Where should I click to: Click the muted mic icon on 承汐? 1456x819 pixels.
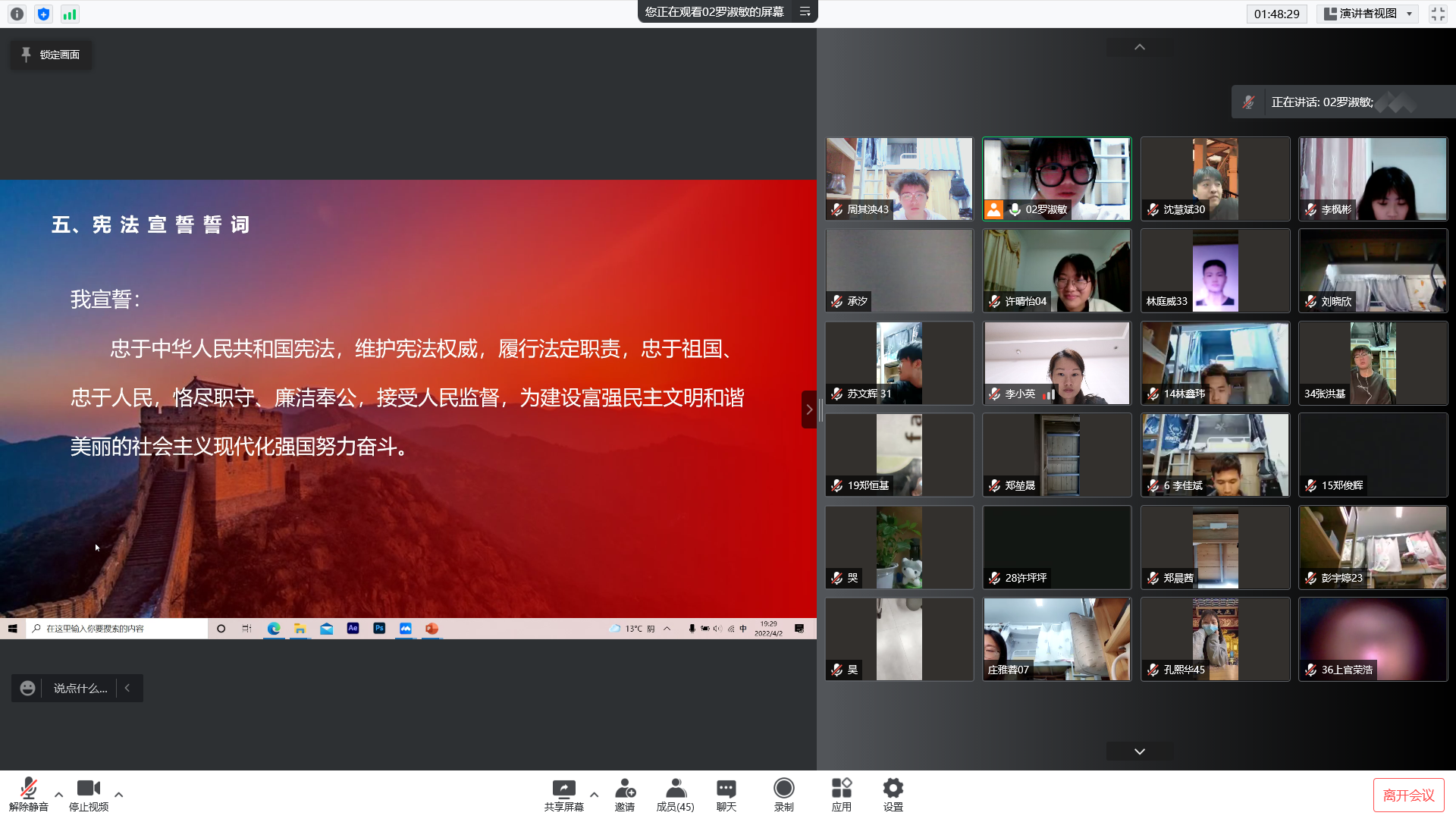click(x=836, y=301)
